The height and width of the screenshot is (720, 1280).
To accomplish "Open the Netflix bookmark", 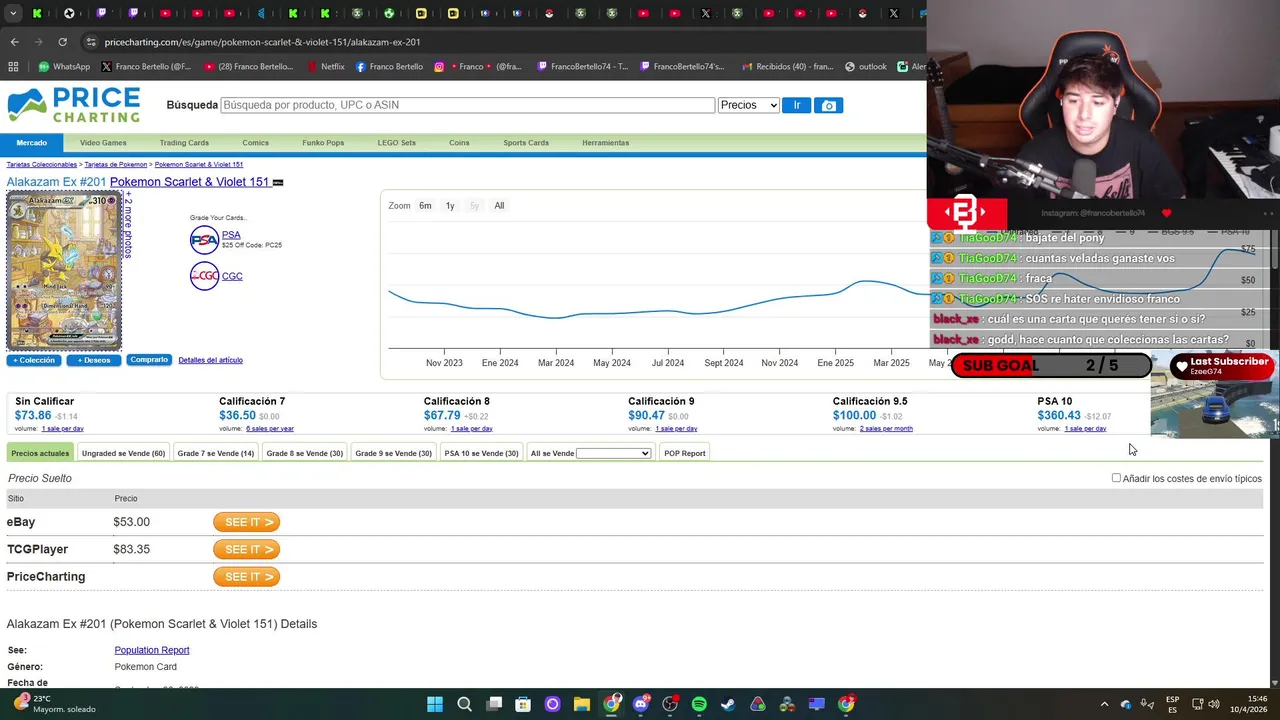I will point(325,67).
